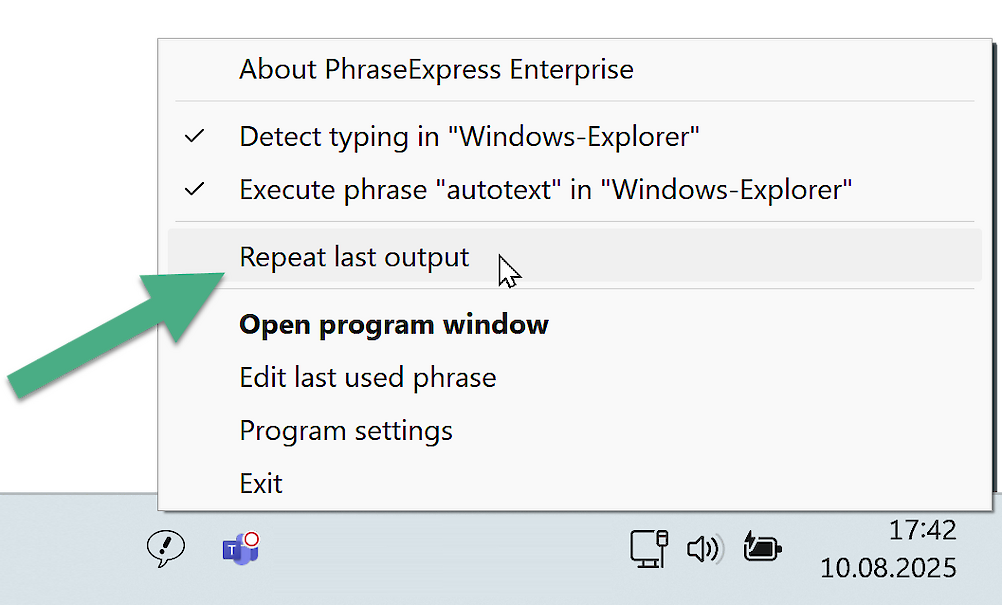
Task: Choose Open program window
Action: pyautogui.click(x=394, y=324)
